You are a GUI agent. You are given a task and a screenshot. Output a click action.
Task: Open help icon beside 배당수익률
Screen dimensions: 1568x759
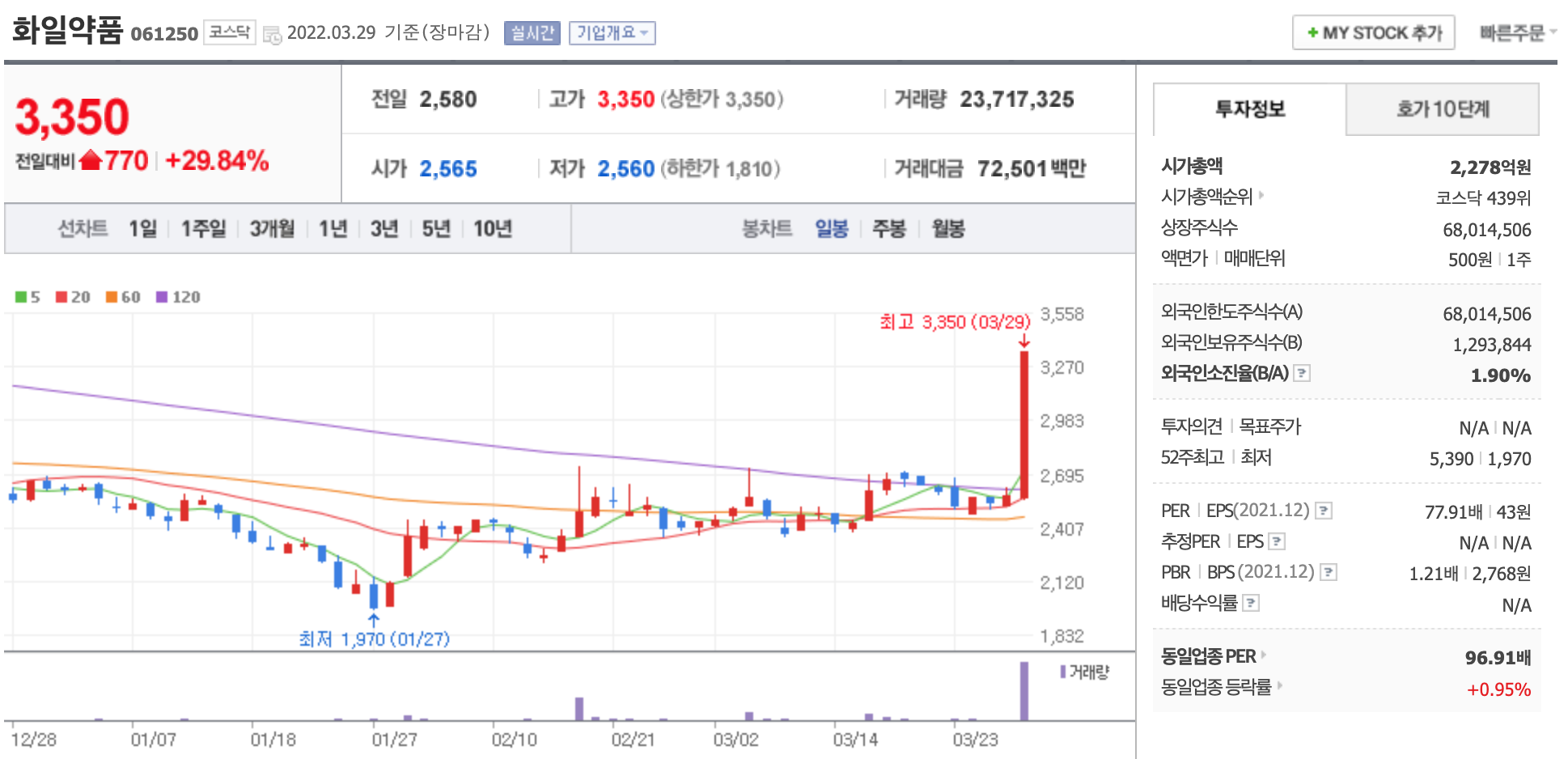click(1251, 603)
